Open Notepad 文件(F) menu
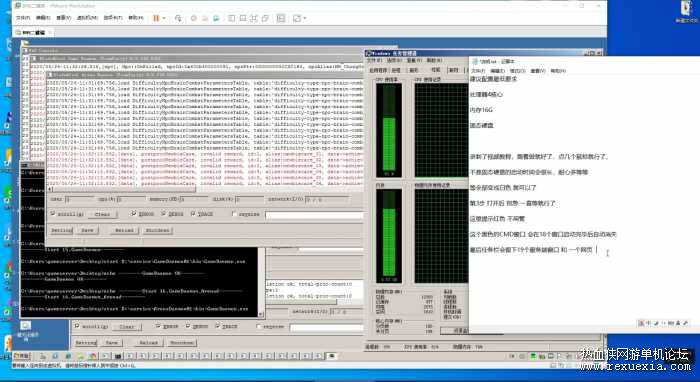This screenshot has width=700, height=382. [478, 71]
